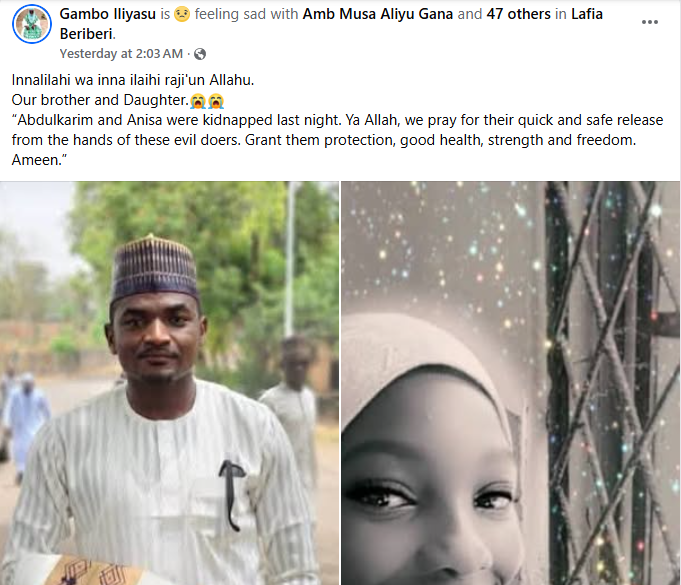Click the sad face feeling emoji

180,15
